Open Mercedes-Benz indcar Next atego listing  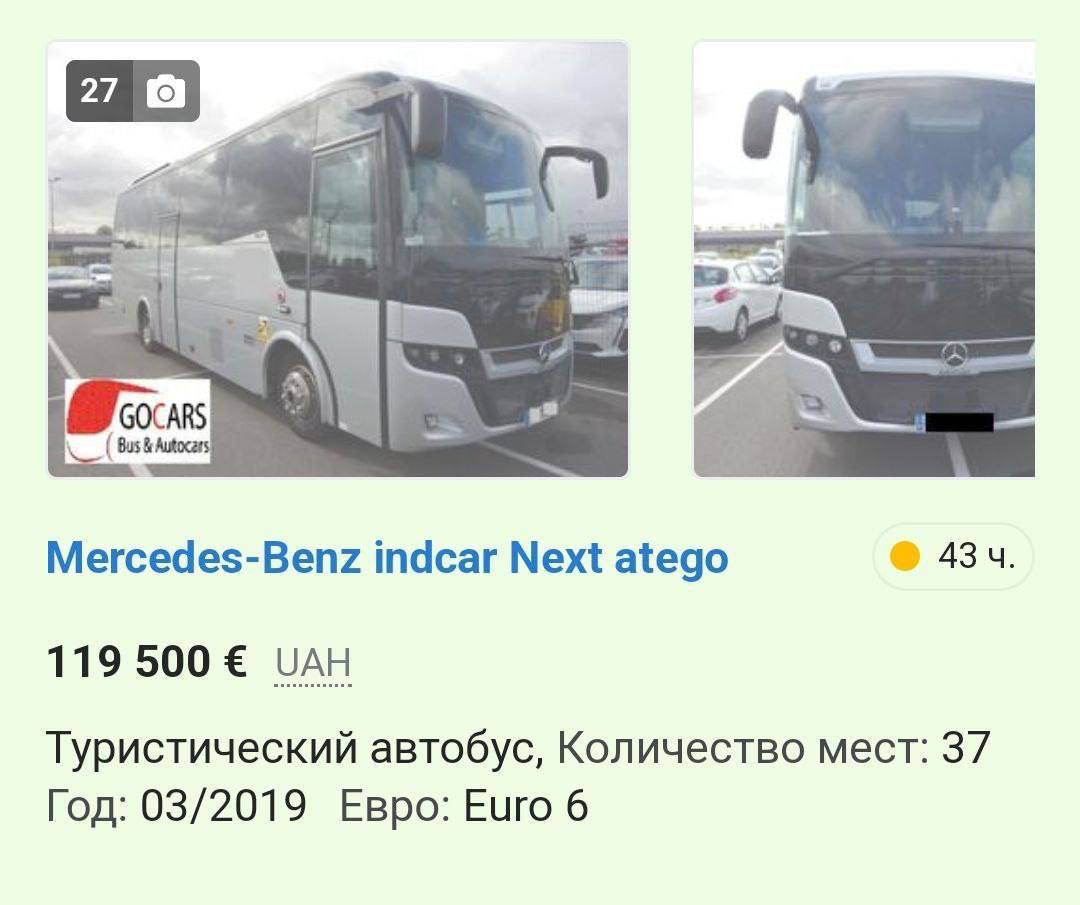(387, 557)
